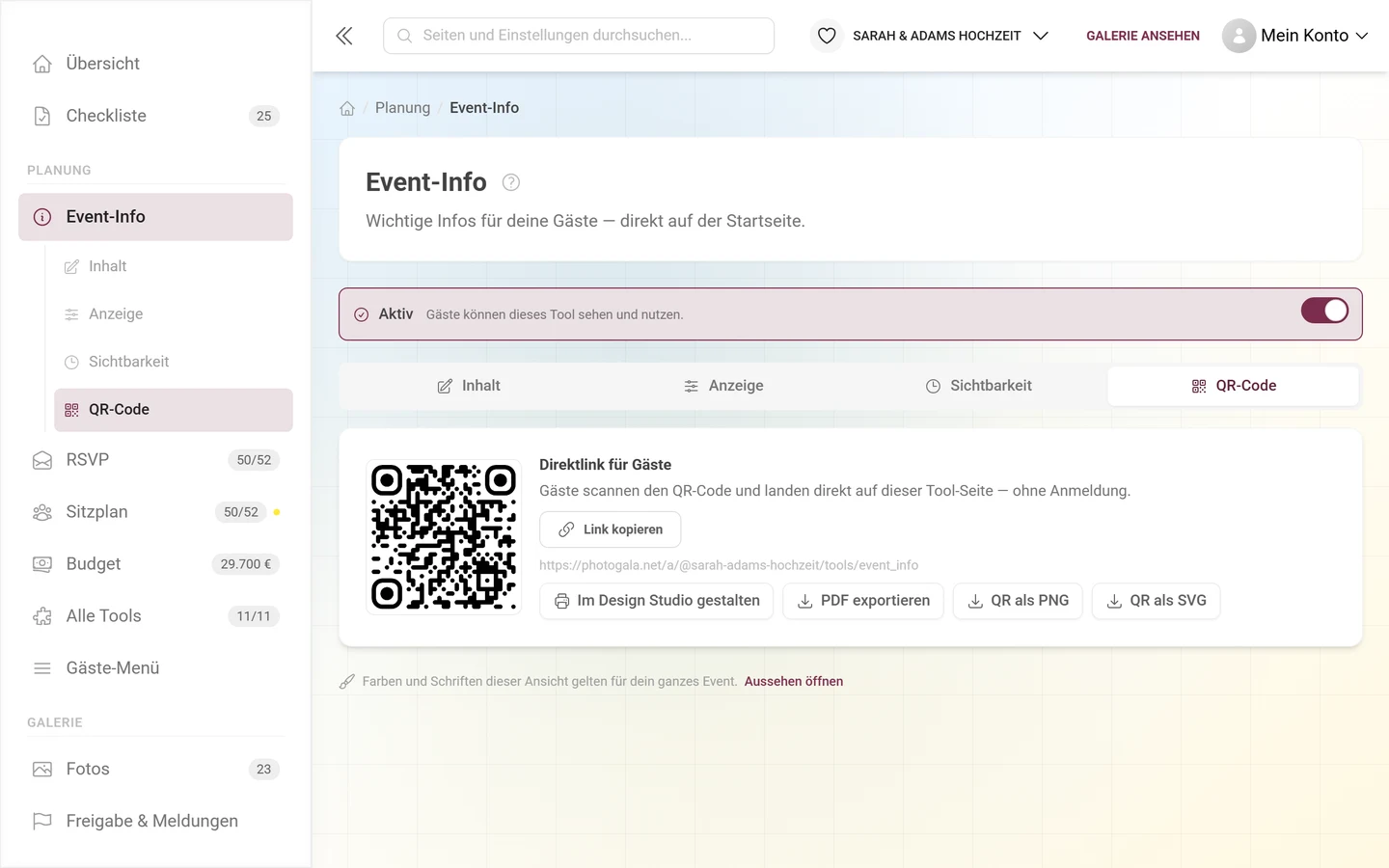Switch to the Sichtbarkeit tab

(979, 386)
